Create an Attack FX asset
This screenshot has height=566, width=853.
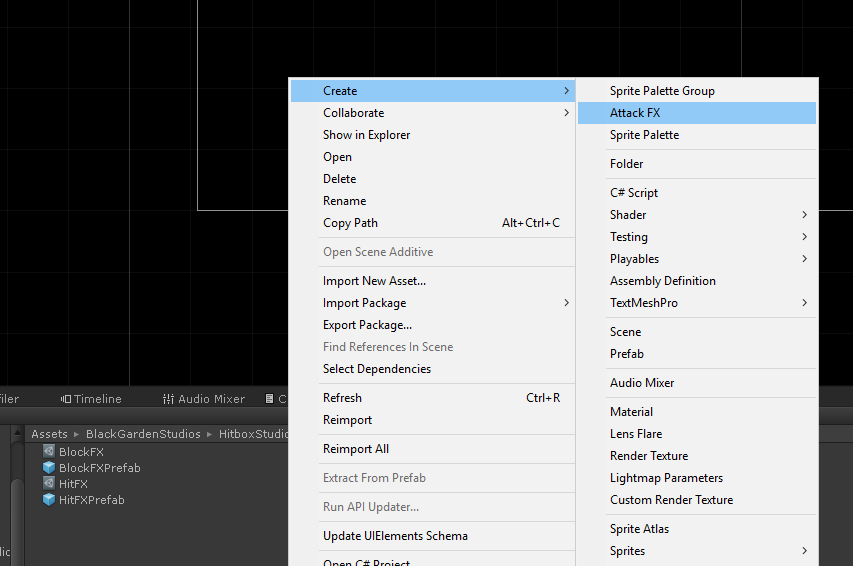(697, 113)
